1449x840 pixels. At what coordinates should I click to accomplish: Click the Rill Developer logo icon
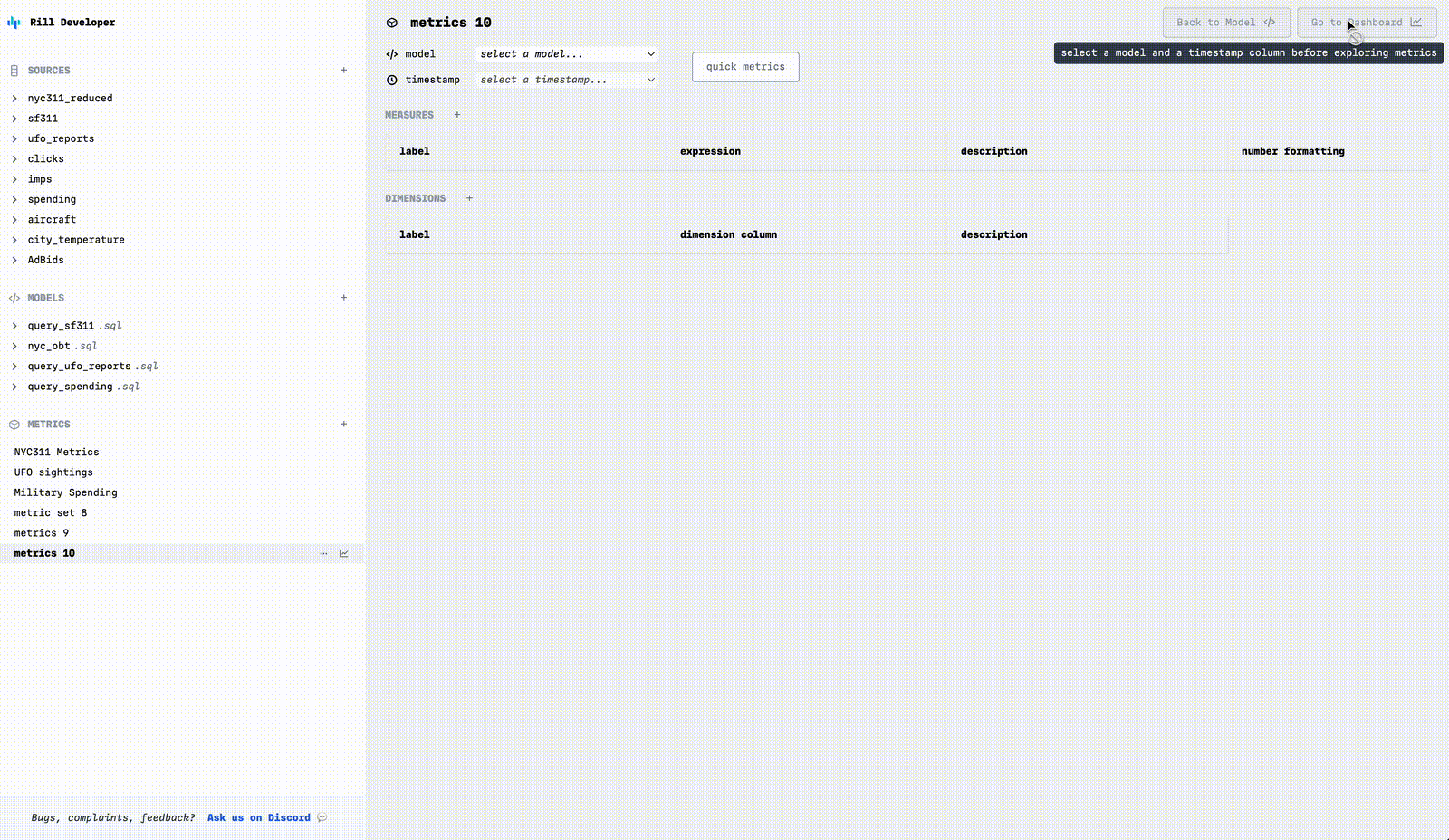click(14, 23)
